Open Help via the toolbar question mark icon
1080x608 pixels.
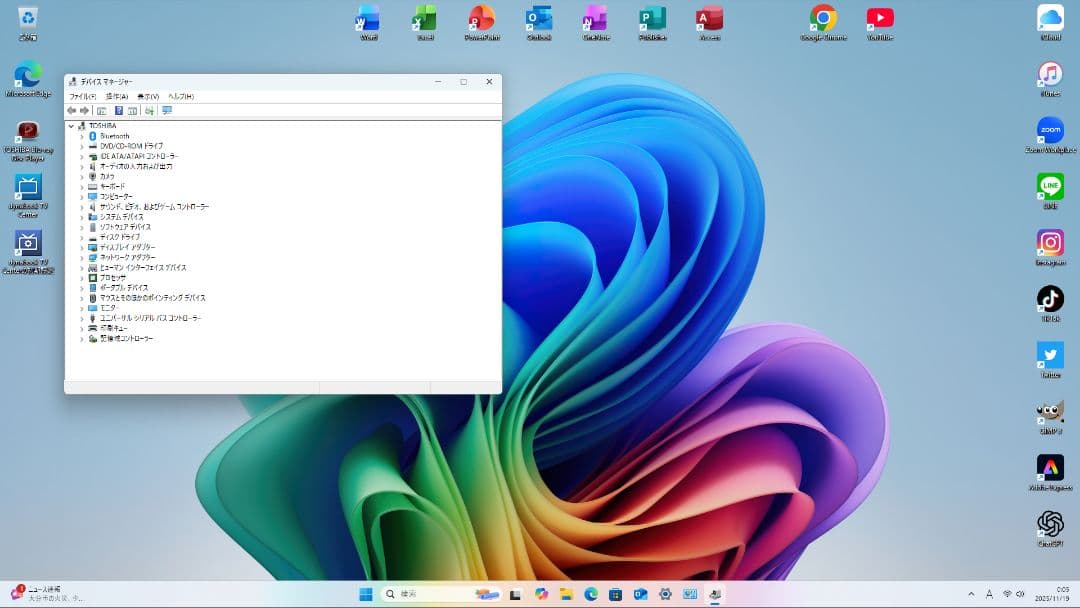[120, 110]
